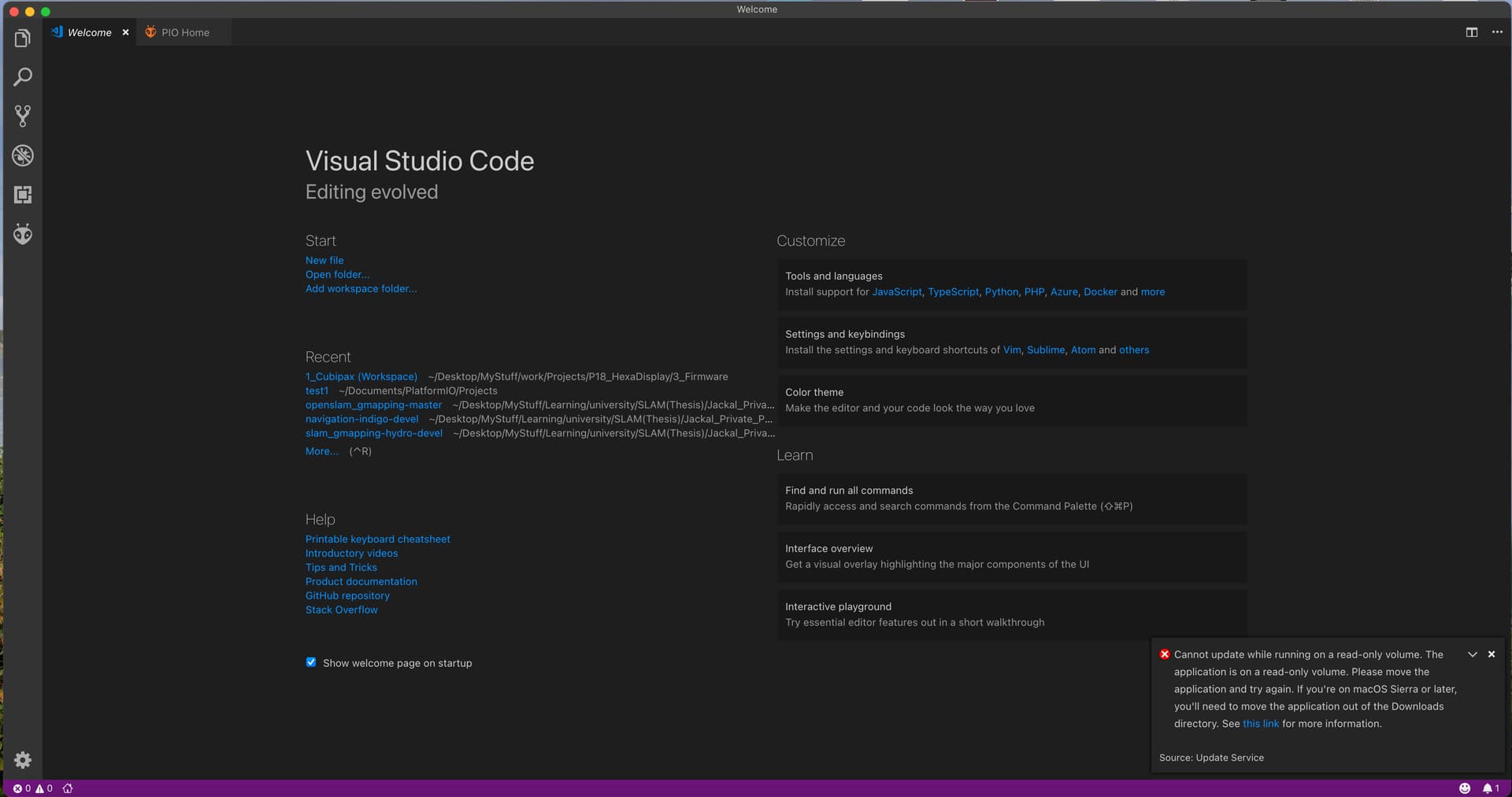The image size is (1512, 797).
Task: Open Product documentation link
Action: [x=361, y=581]
